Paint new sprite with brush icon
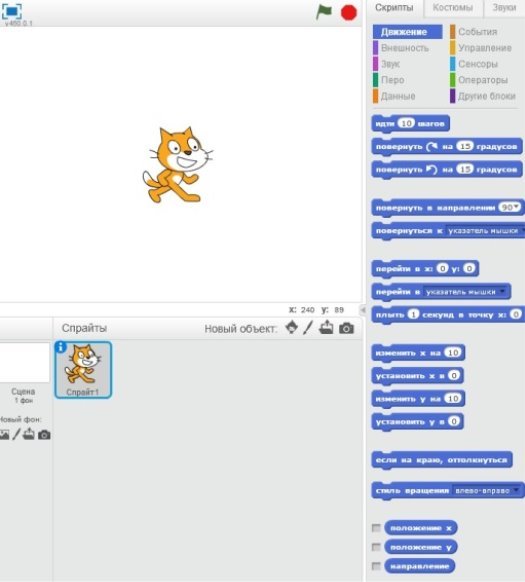The width and height of the screenshot is (525, 582). coord(308,328)
